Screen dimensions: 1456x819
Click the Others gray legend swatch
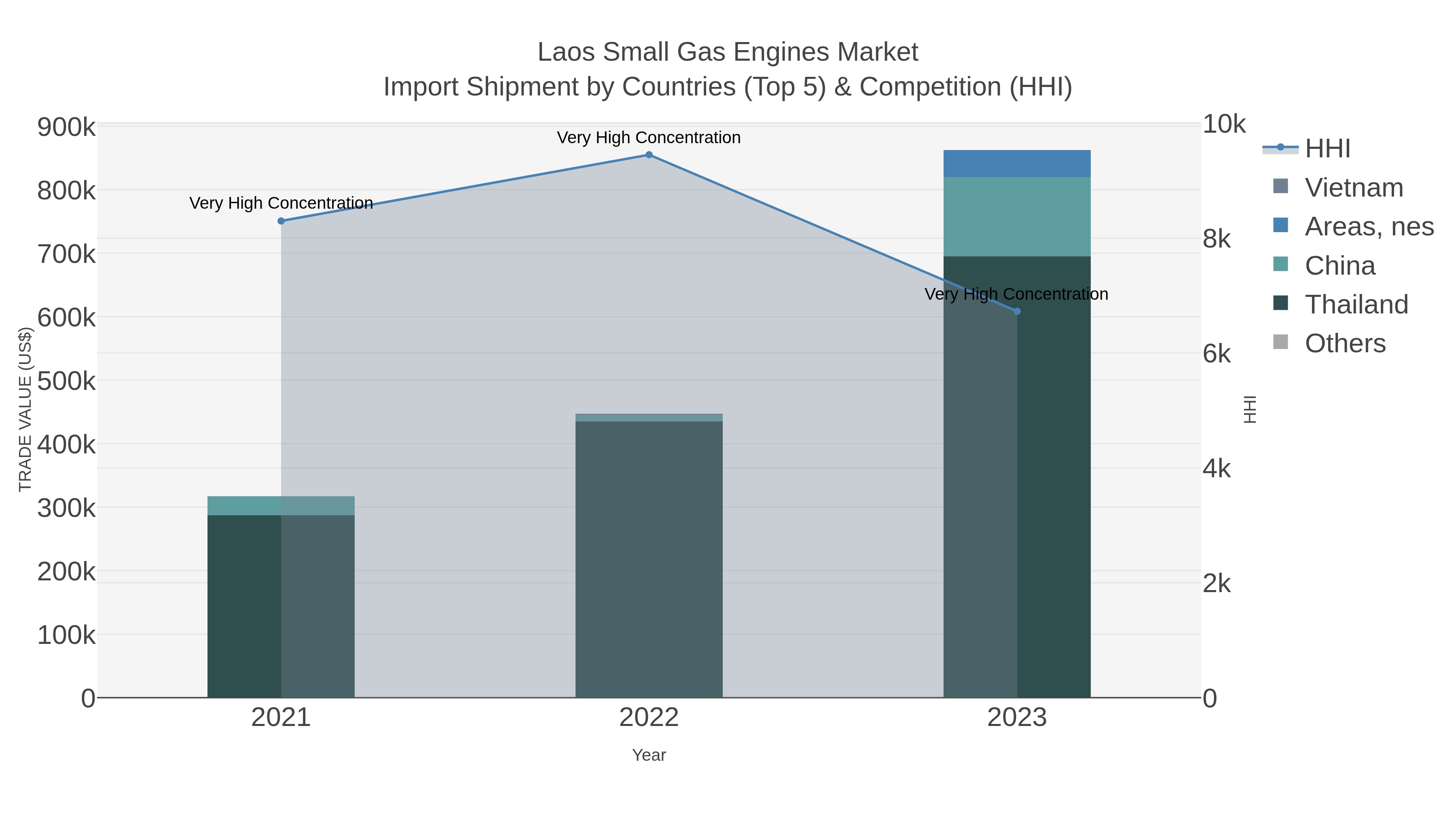point(1281,343)
